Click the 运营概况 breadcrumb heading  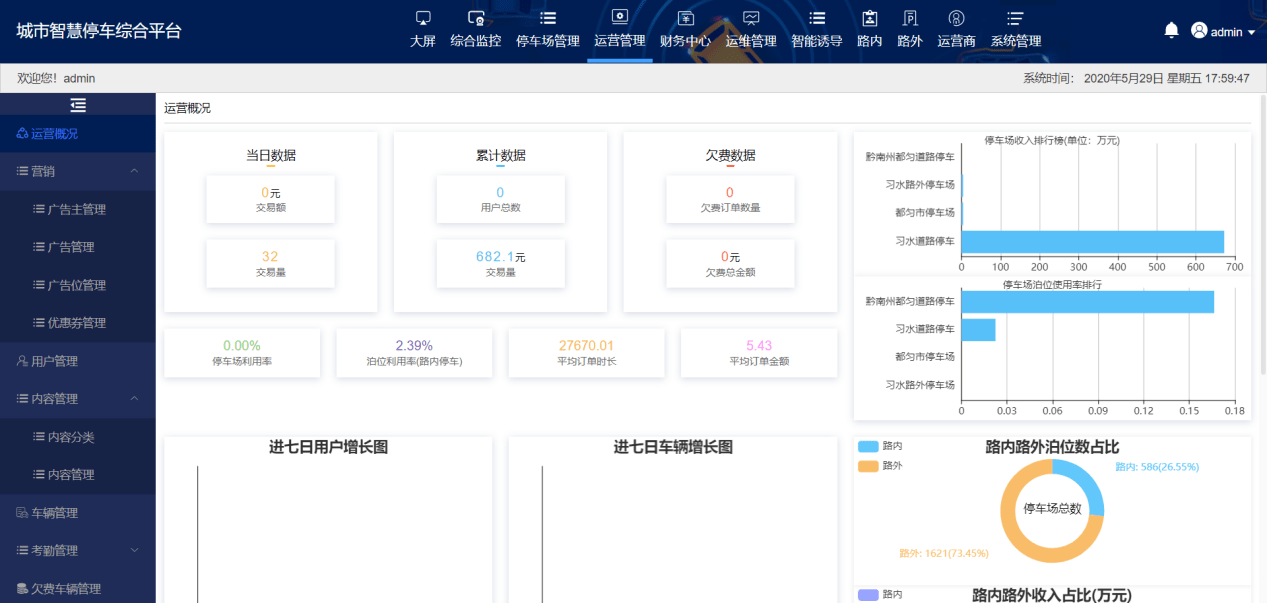click(x=188, y=108)
